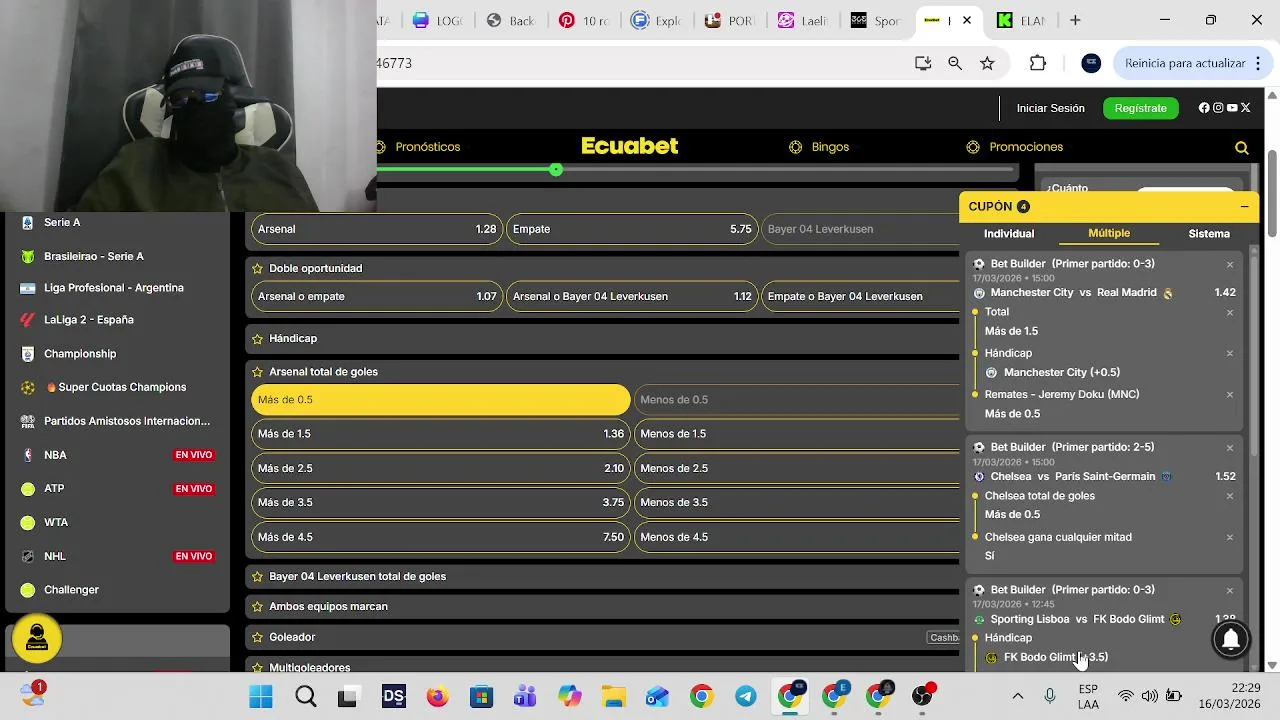This screenshot has width=1280, height=720.
Task: Open Ecuabet Instagram page icon
Action: [1218, 108]
